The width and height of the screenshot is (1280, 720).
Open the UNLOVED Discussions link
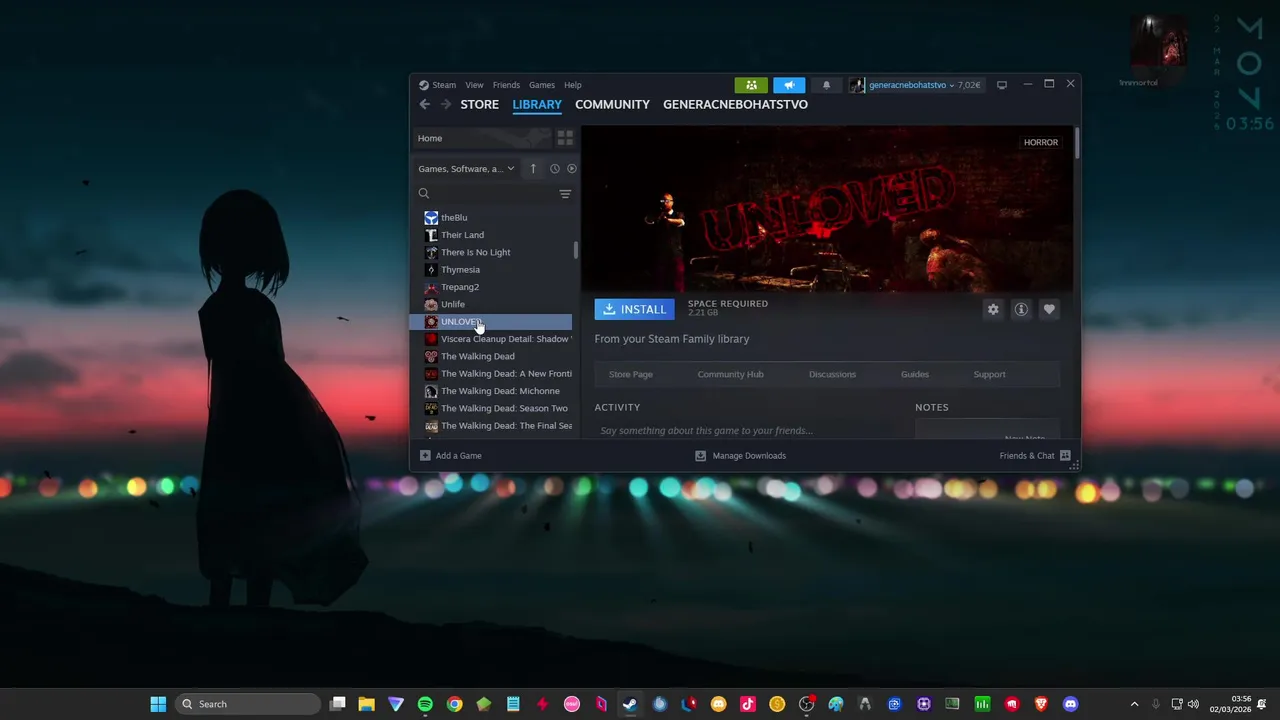tap(832, 374)
